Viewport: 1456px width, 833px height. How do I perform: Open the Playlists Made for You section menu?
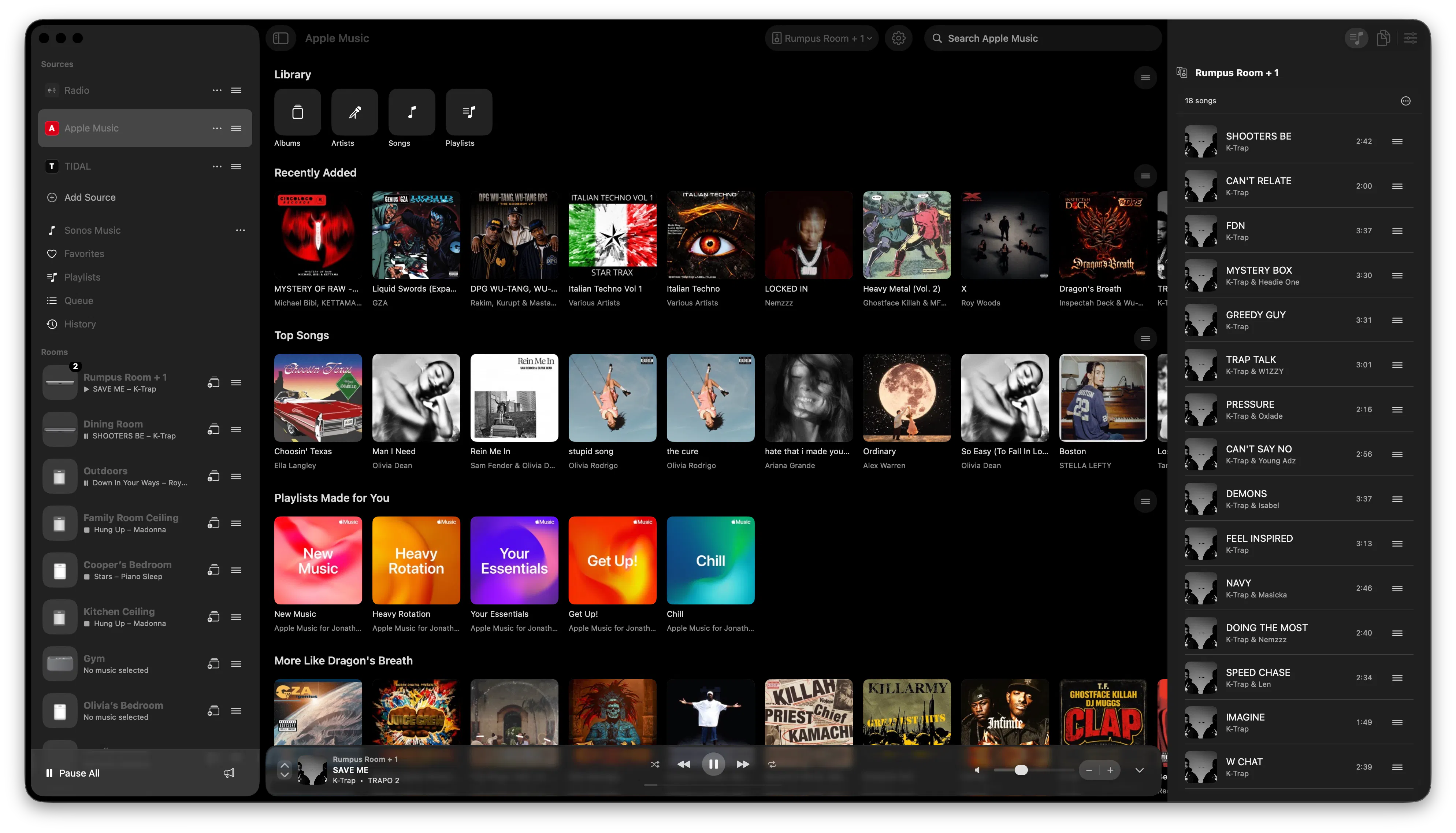(x=1145, y=501)
